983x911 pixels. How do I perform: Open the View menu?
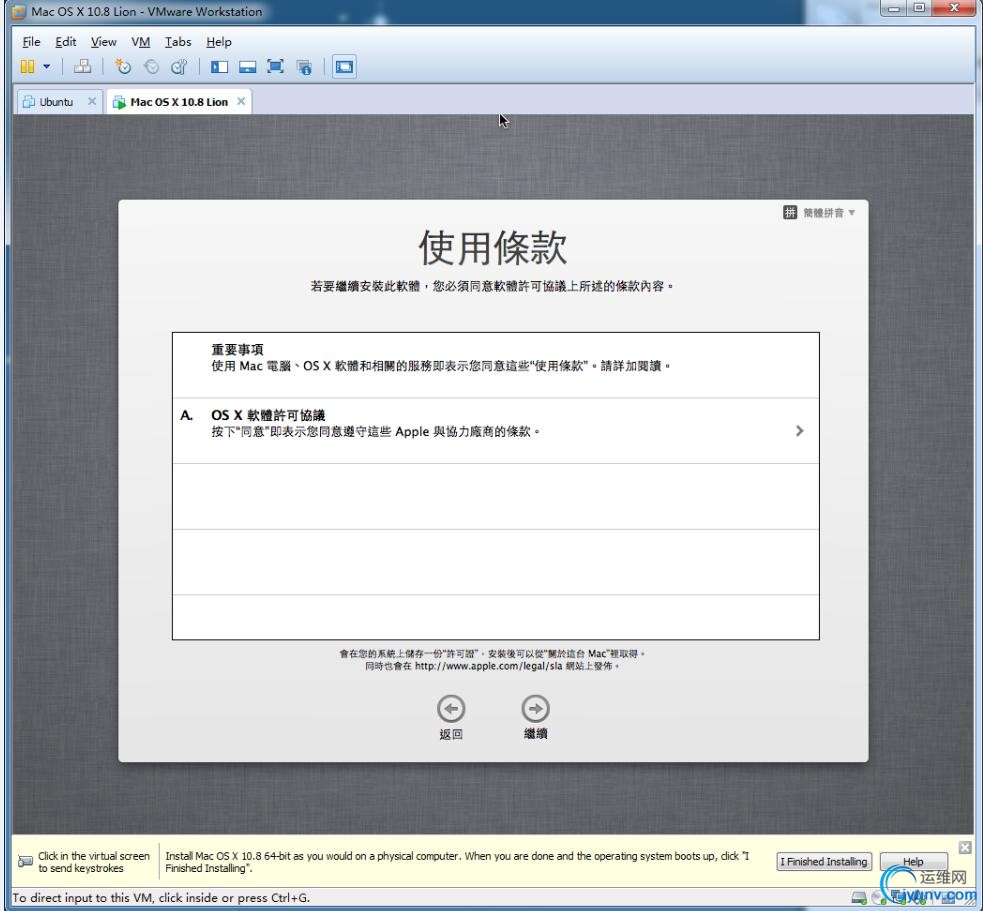point(103,42)
